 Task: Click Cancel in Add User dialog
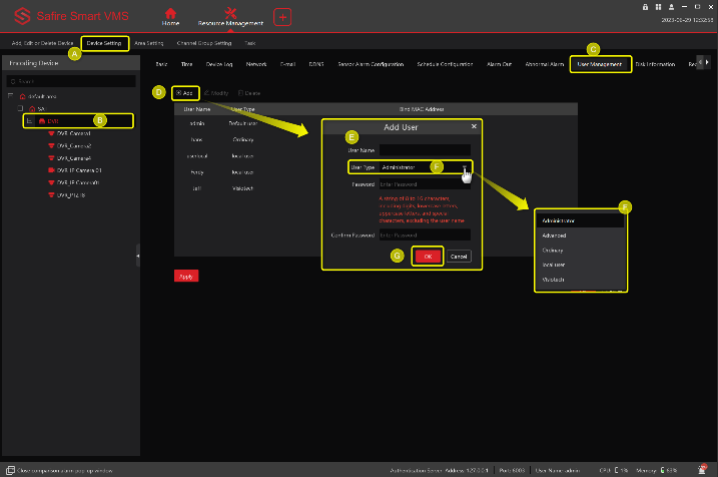click(459, 256)
